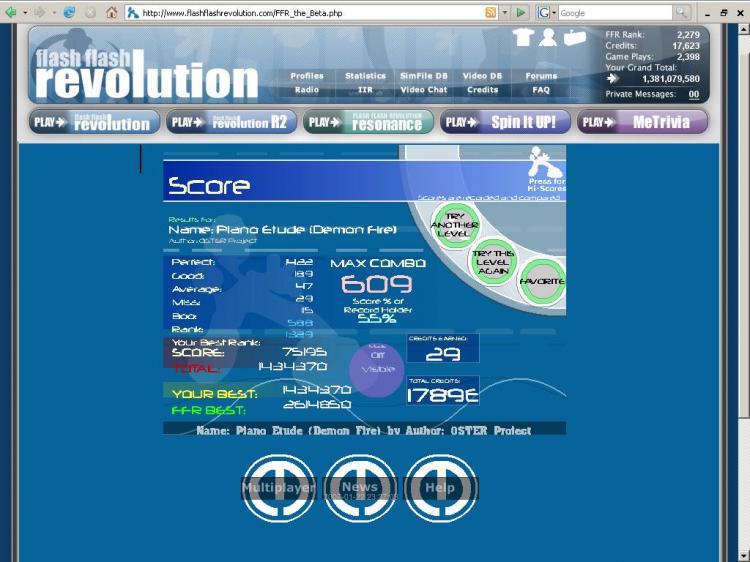Click the Credits link in site menu
This screenshot has height=562, width=750.
coord(482,89)
